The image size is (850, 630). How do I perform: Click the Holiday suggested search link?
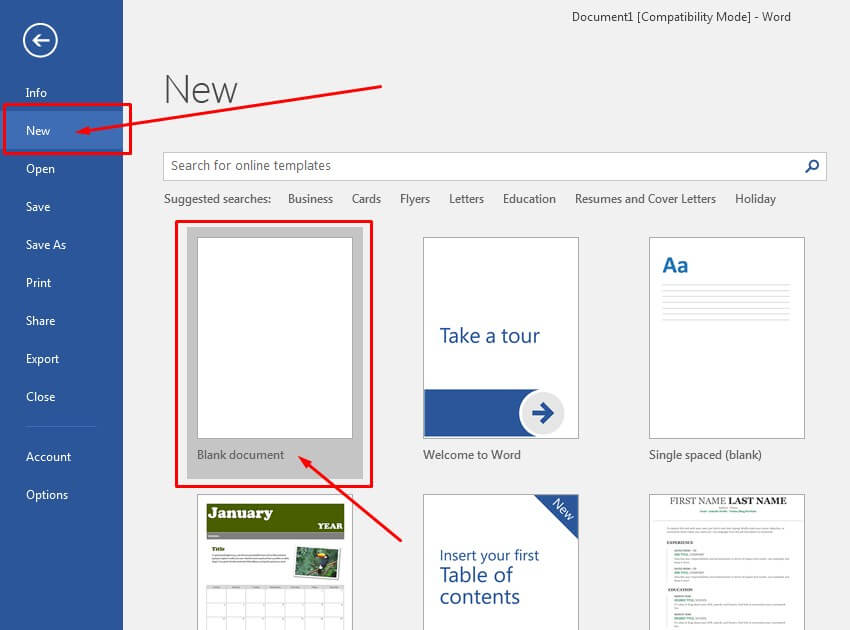coord(755,199)
